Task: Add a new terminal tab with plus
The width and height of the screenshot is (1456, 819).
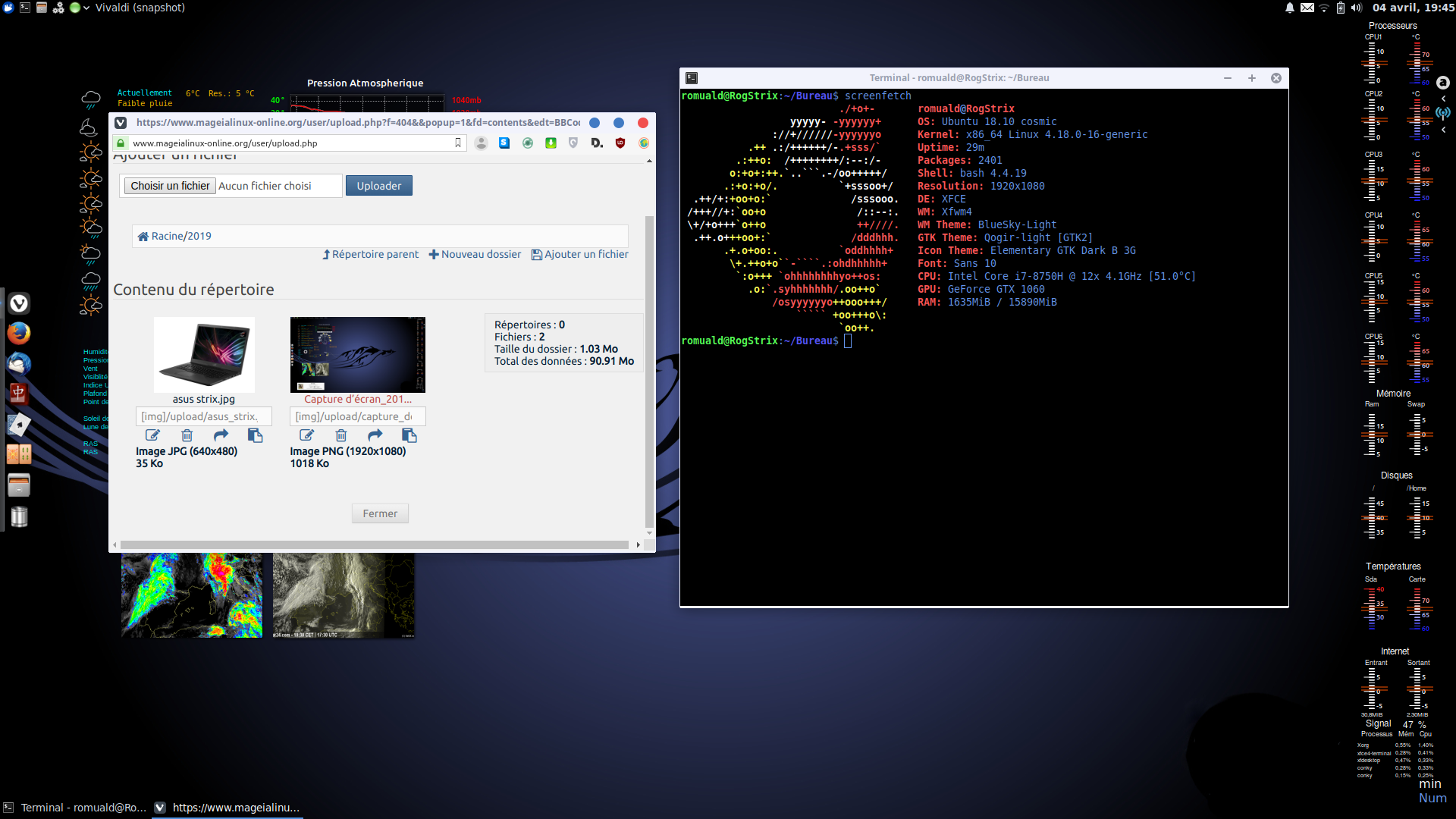Action: pos(1252,78)
